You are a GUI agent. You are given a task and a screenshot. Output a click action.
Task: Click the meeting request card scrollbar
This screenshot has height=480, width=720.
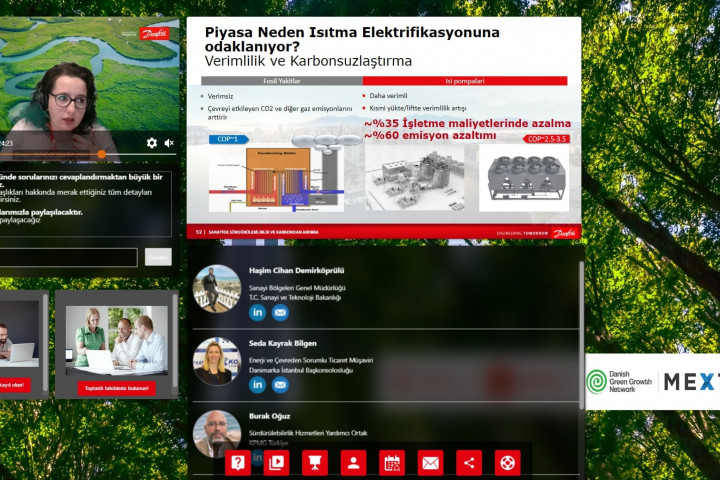[174, 341]
